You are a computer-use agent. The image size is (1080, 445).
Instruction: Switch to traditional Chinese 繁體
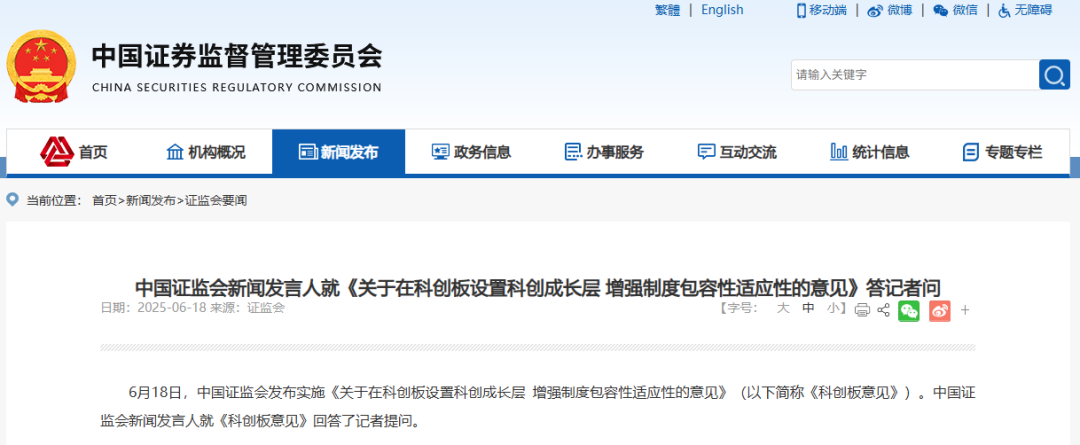[667, 10]
